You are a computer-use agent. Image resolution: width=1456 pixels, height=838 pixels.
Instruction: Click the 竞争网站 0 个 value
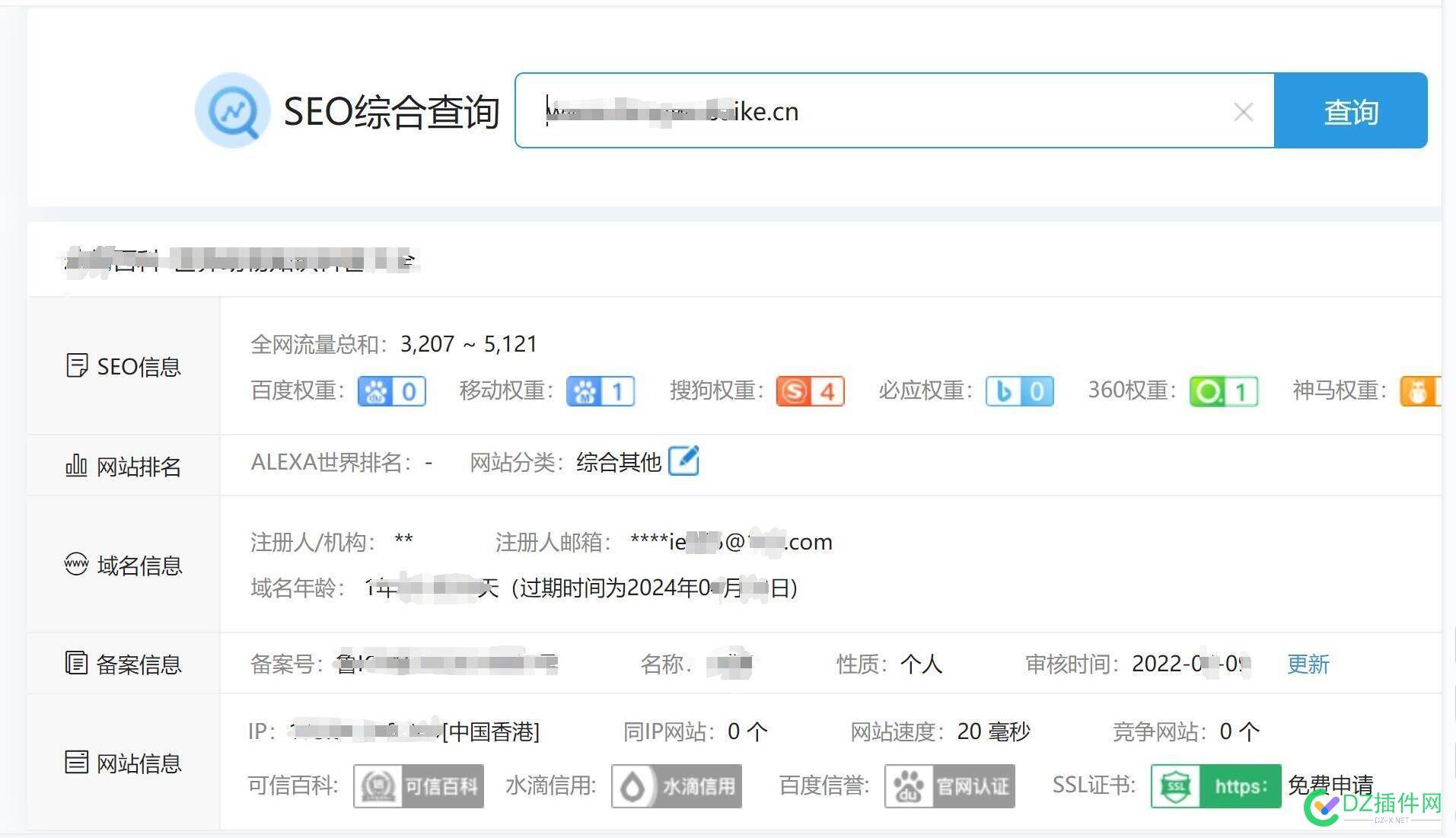(1240, 731)
